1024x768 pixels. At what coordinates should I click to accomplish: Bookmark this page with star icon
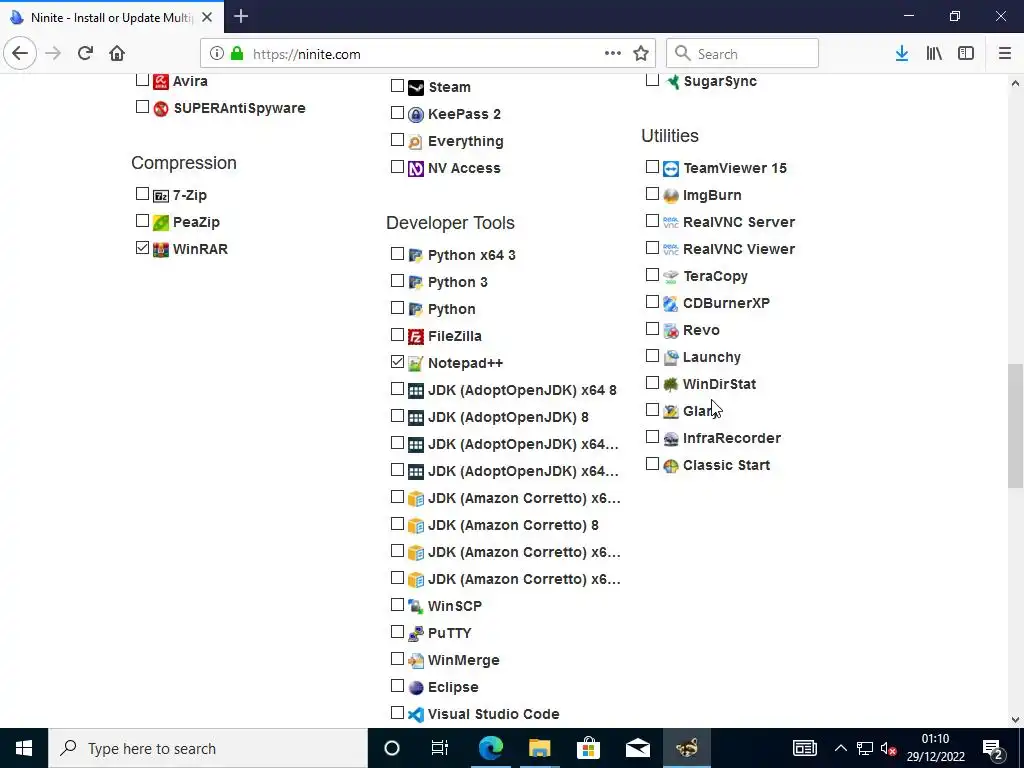pos(641,54)
